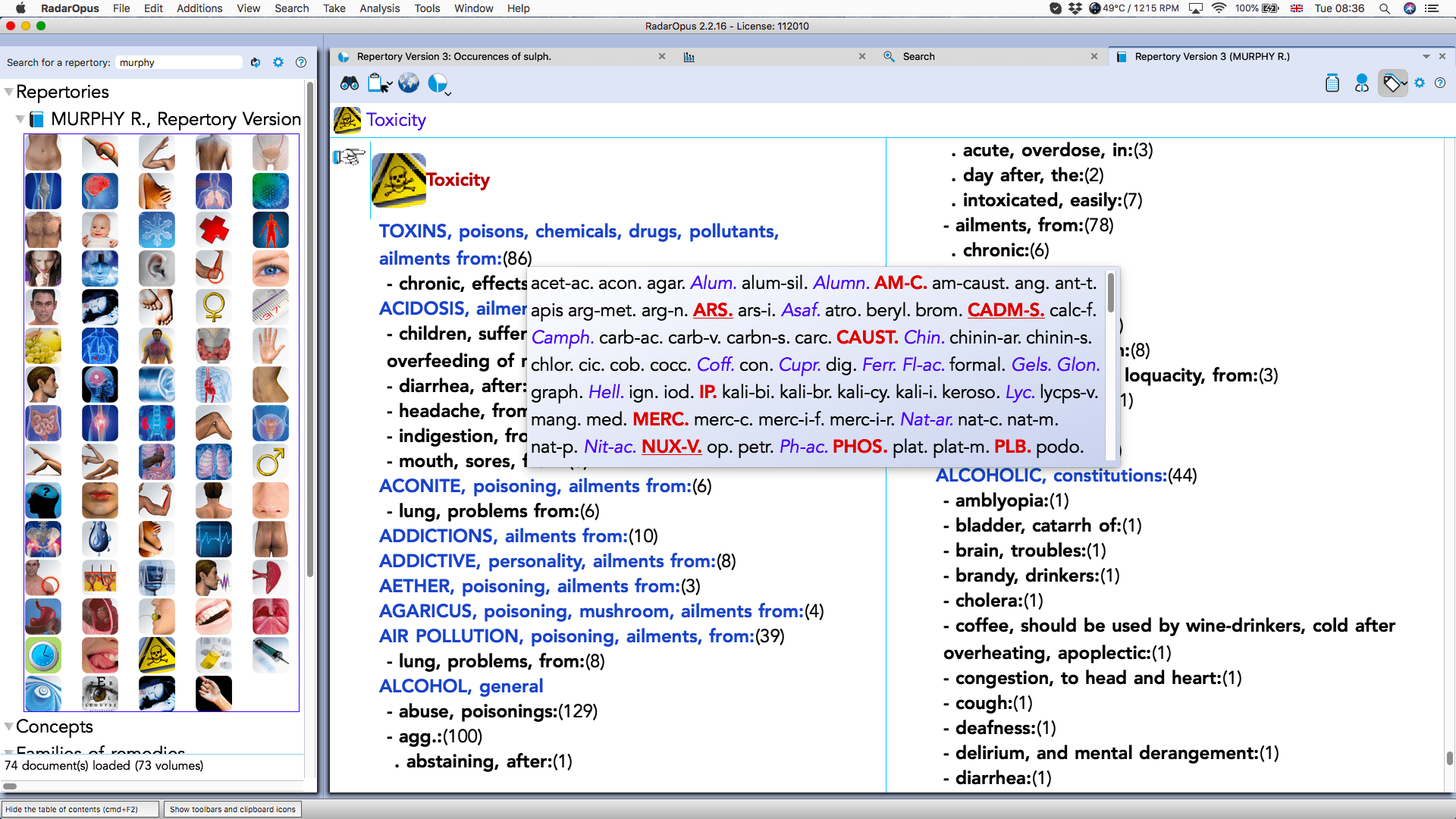Open the Additions menu

[x=199, y=8]
